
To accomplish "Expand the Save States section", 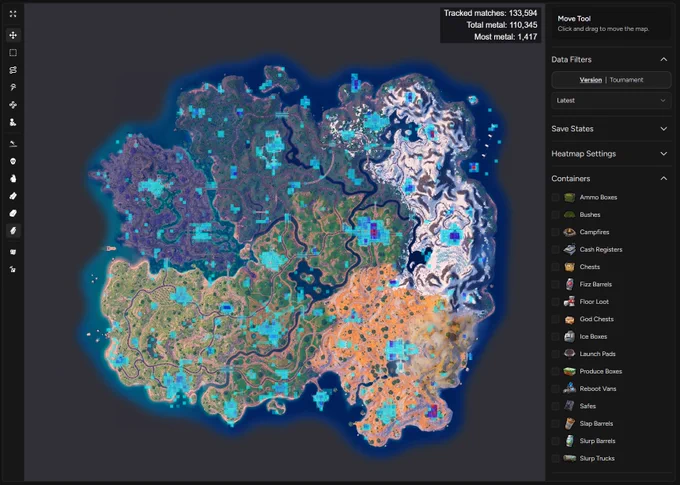I will [611, 129].
